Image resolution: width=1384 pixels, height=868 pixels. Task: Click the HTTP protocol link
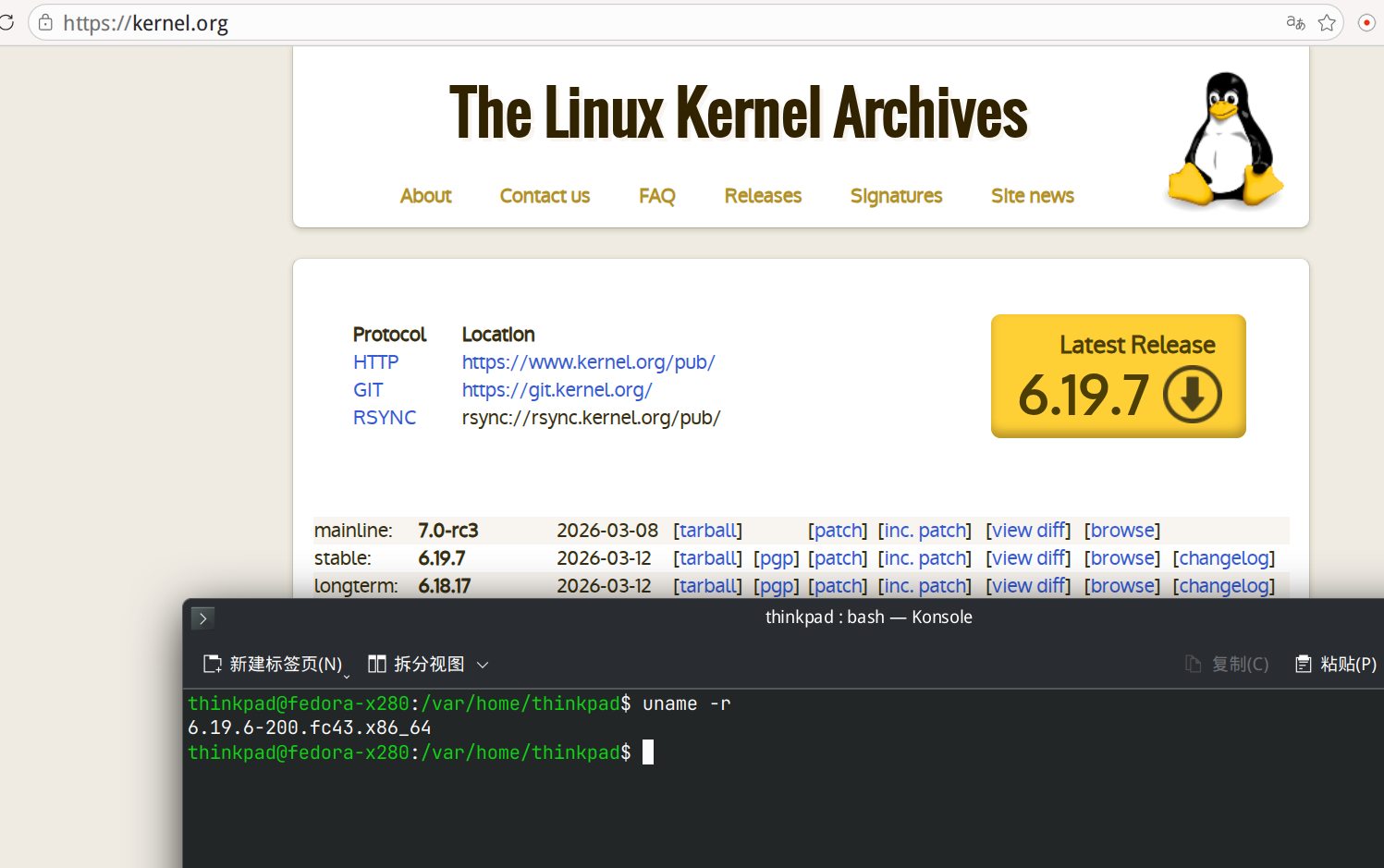pyautogui.click(x=375, y=362)
